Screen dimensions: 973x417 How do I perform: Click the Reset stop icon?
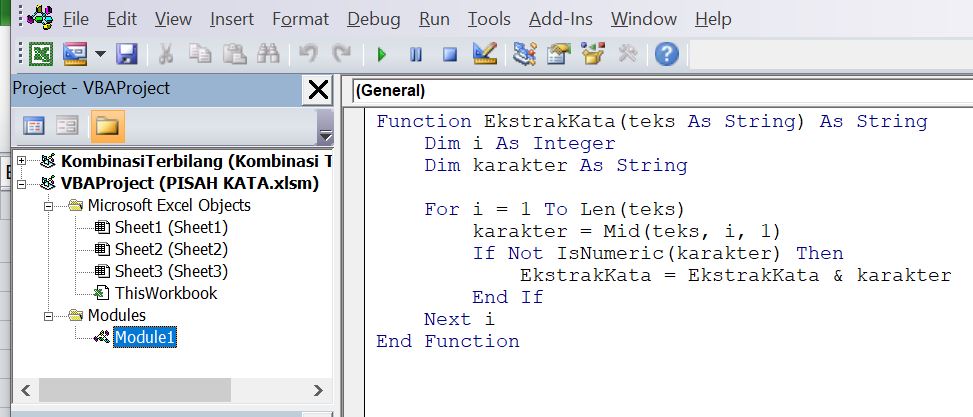(450, 54)
